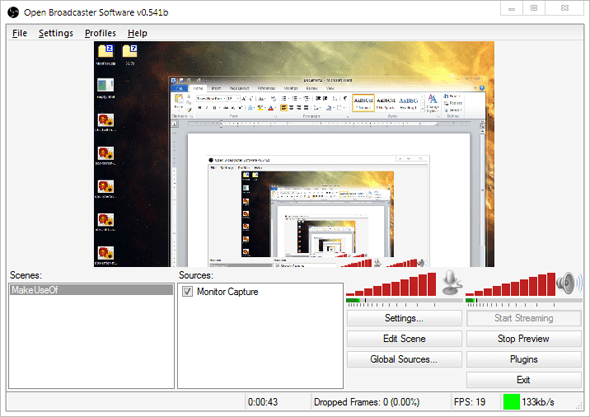Mute the desktop speaker icon
This screenshot has width=590, height=417.
pyautogui.click(x=569, y=283)
